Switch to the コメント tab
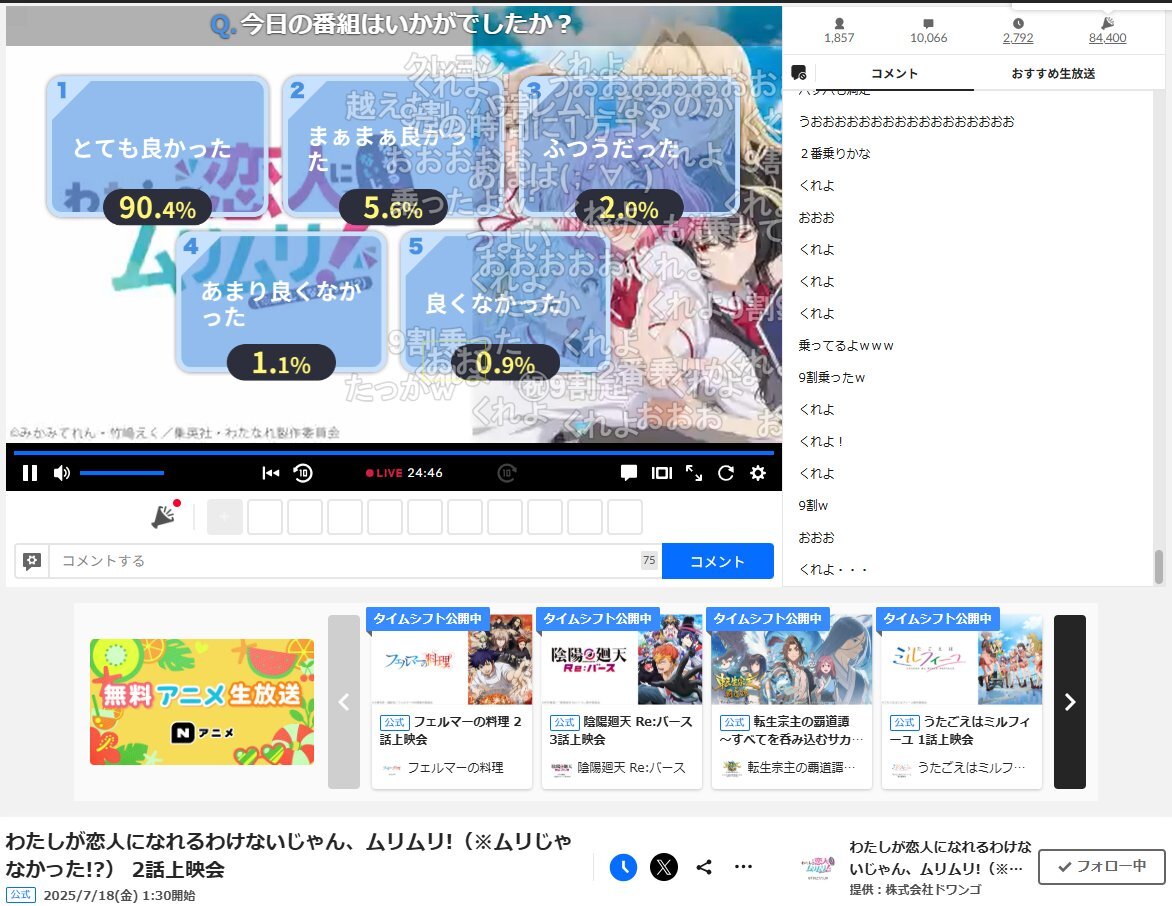This screenshot has width=1172, height=906. click(x=894, y=73)
